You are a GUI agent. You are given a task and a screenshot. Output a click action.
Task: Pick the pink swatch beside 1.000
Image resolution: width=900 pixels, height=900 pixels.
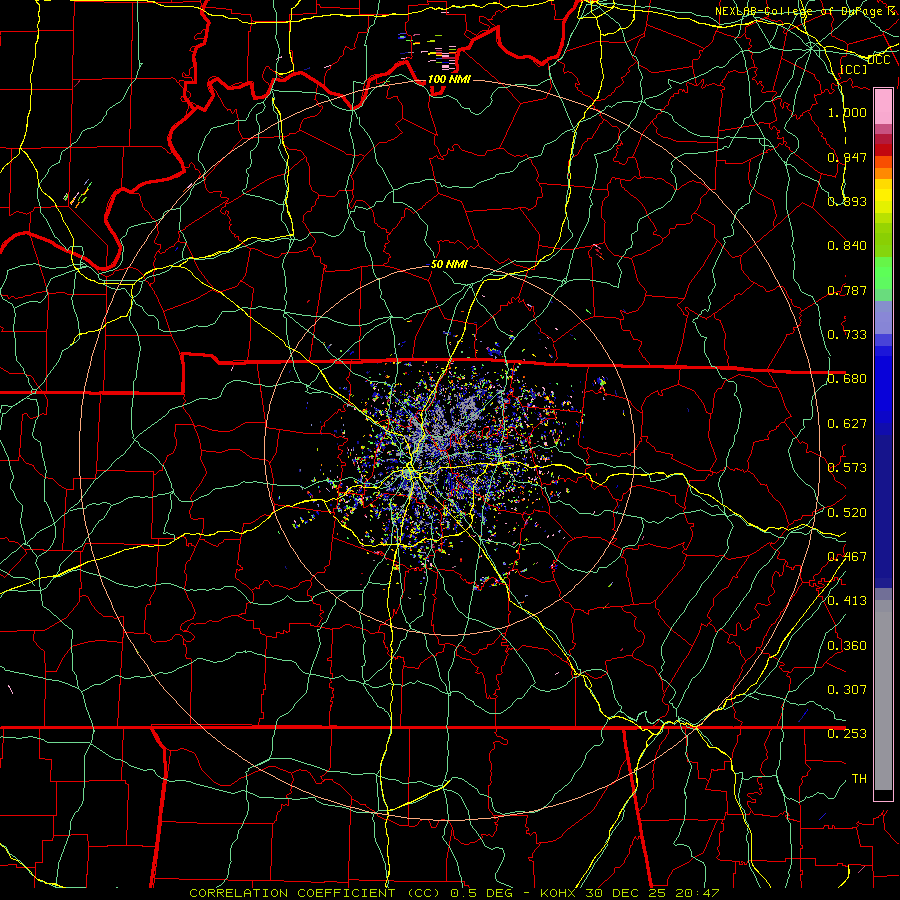tap(883, 107)
